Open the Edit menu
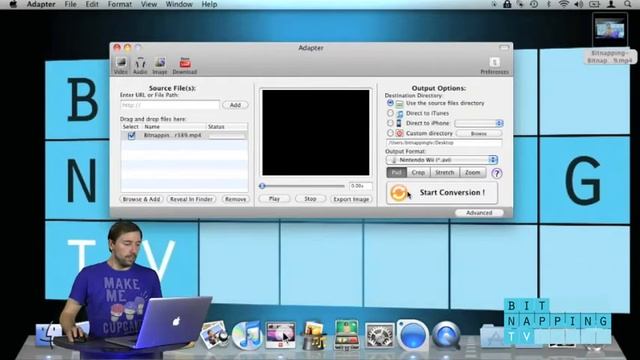This screenshot has height=360, width=640. pyautogui.click(x=92, y=4)
